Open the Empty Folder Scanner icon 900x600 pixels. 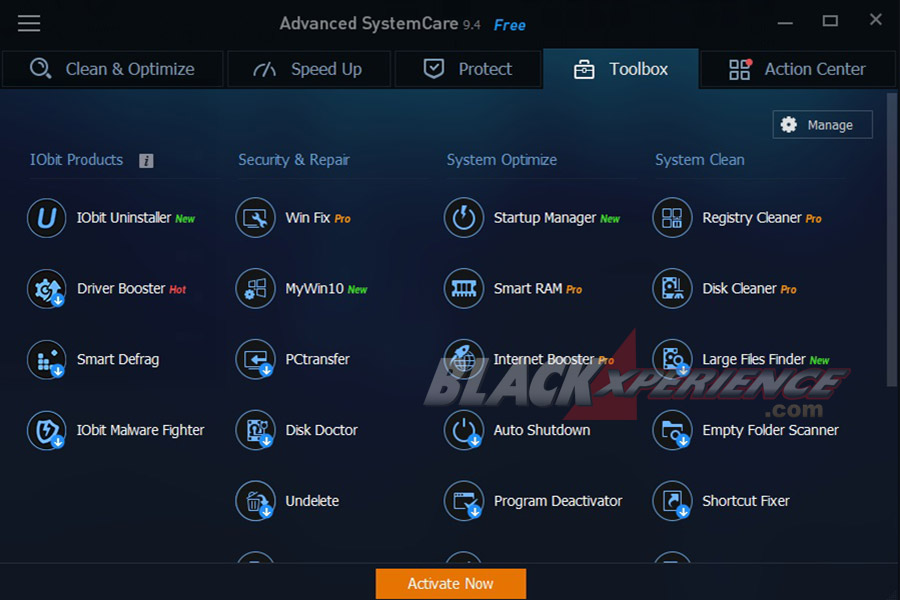click(672, 430)
